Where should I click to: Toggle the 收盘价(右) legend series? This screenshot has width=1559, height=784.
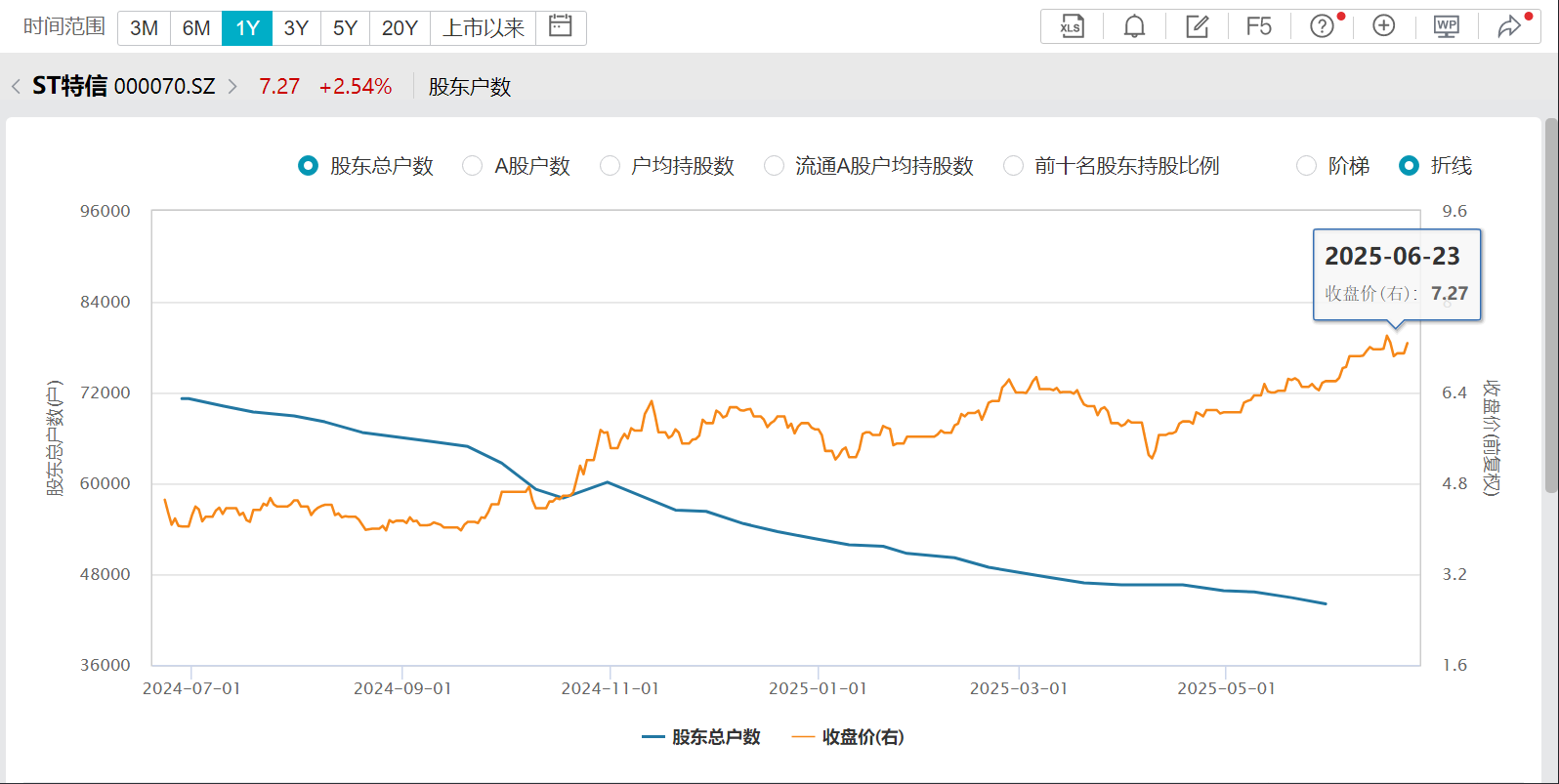click(848, 737)
